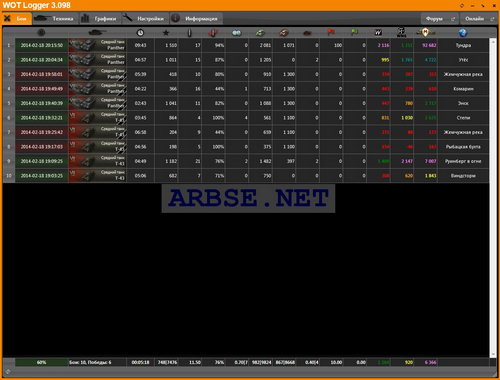500x380 pixels.
Task: Switch to the Информация tab
Action: pyautogui.click(x=196, y=19)
